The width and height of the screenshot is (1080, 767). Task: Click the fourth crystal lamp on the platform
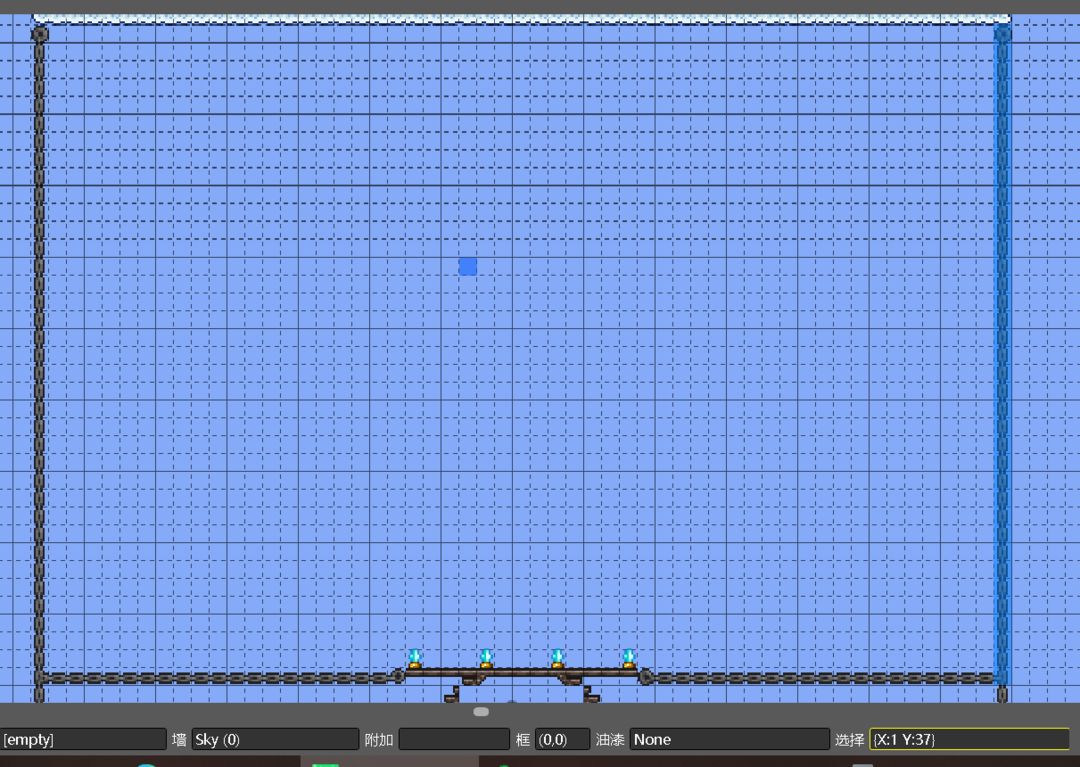pos(629,658)
